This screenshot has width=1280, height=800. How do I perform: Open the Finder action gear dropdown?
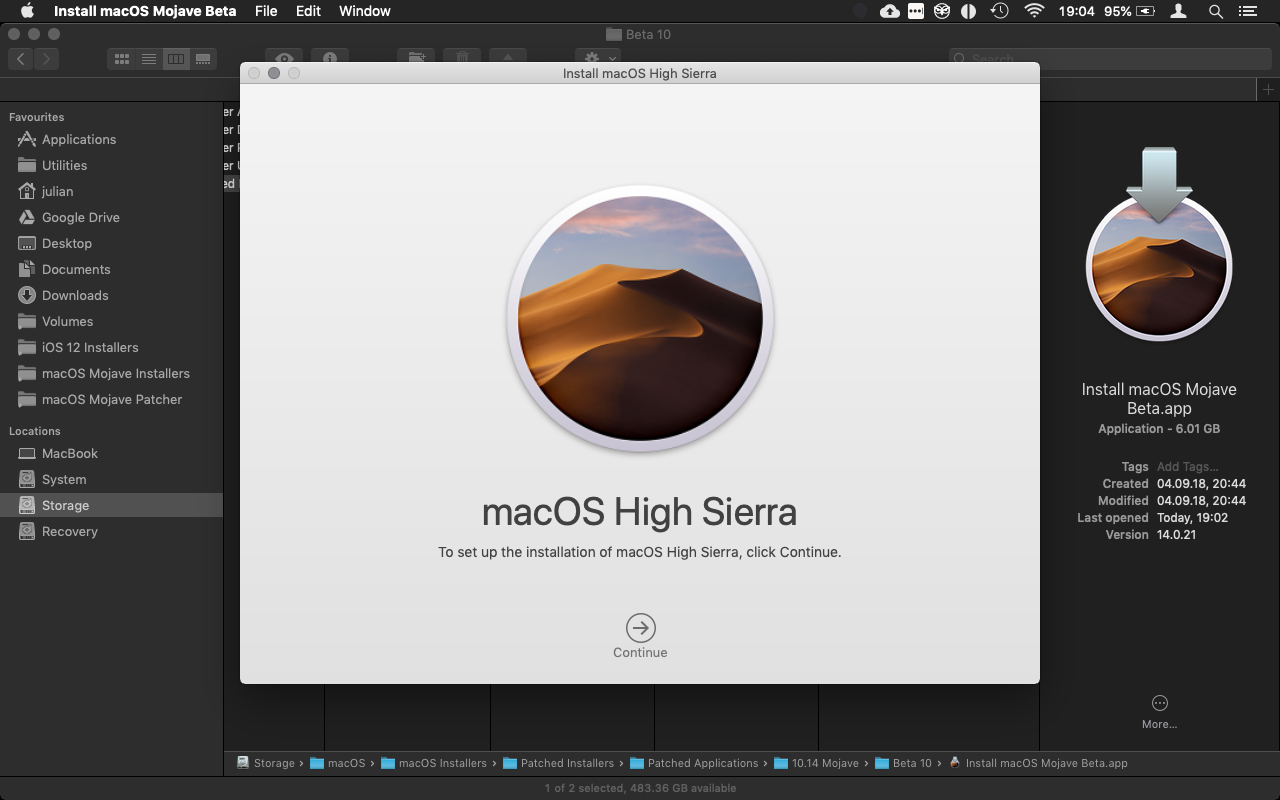point(598,59)
